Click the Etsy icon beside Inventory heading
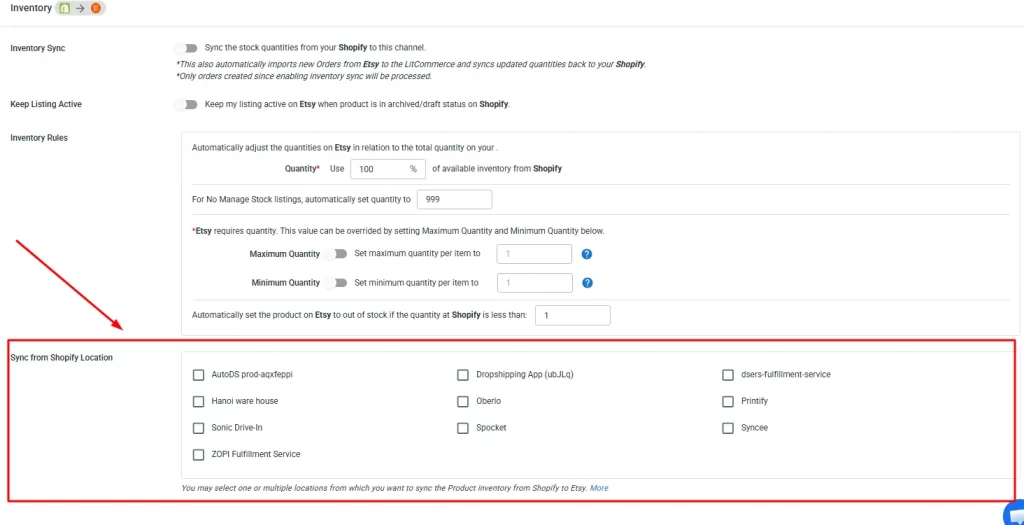The image size is (1024, 525). pyautogui.click(x=96, y=9)
